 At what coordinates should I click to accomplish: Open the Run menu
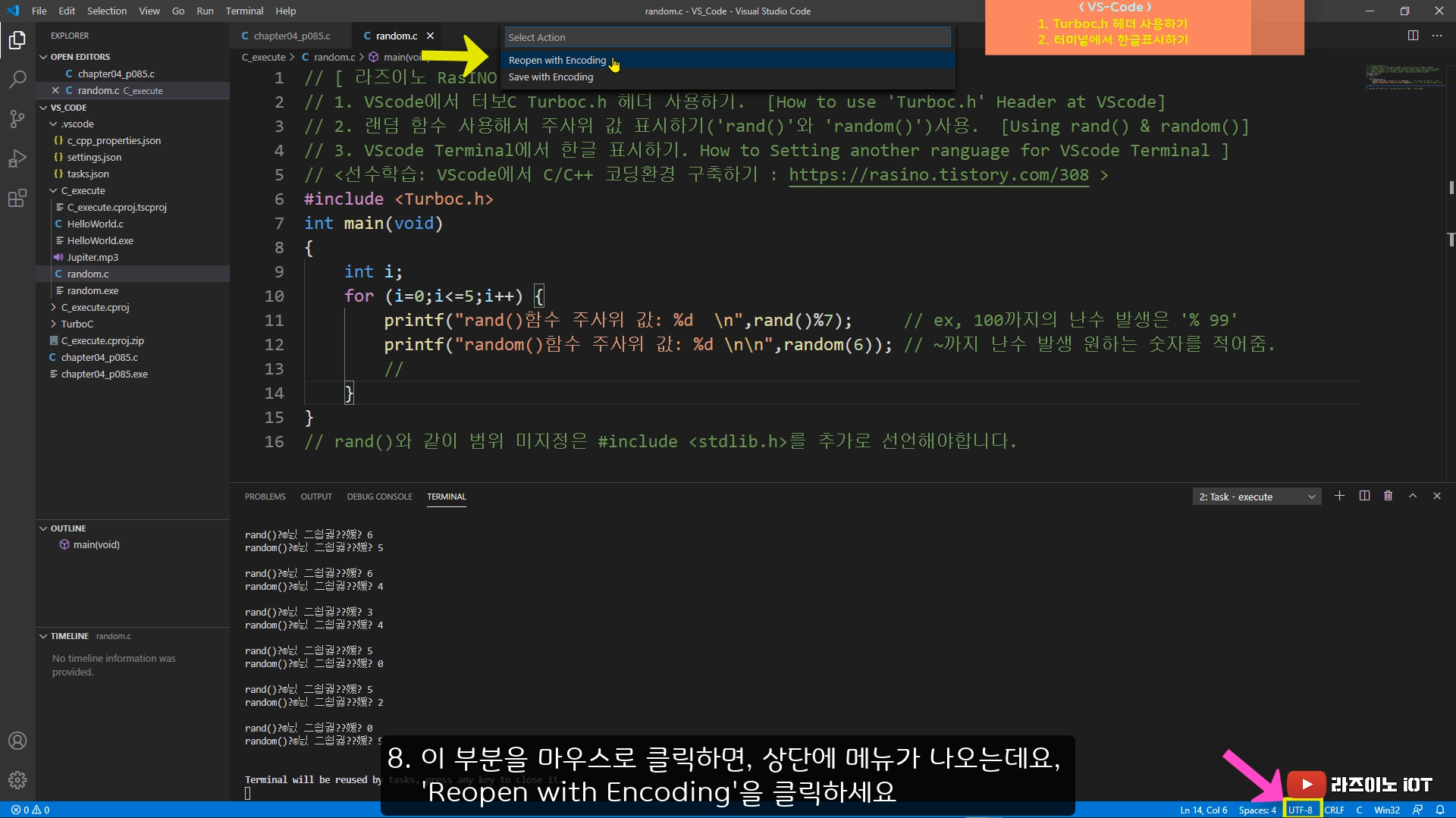click(205, 11)
